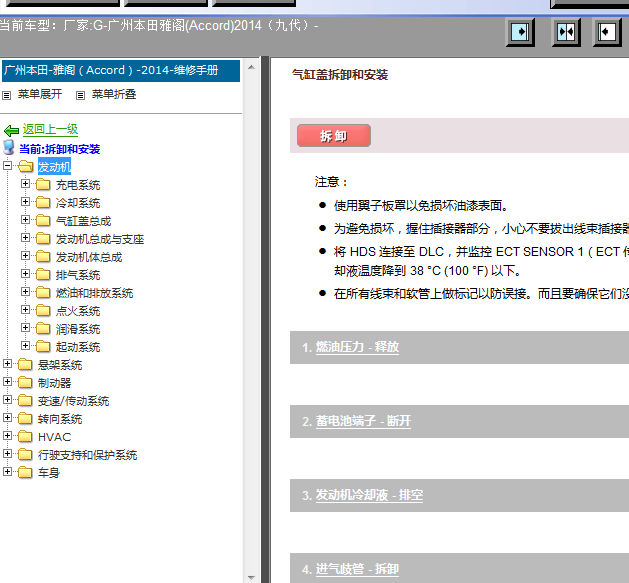
Task: Click the folder icon for 悬架系统
Action: 25,365
